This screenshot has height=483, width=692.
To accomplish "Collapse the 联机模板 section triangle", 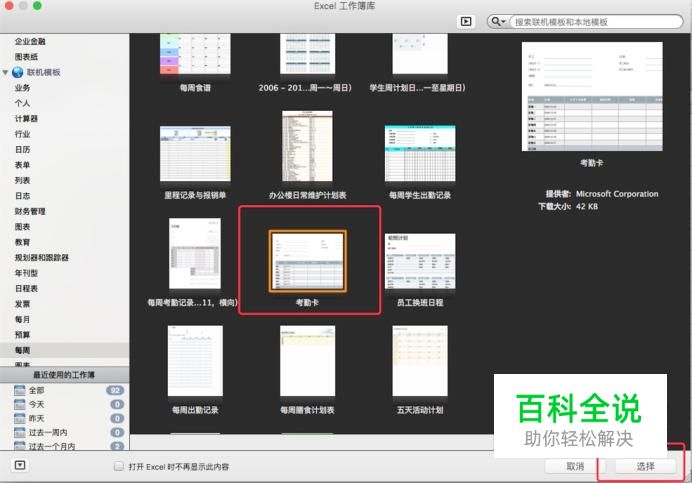I will coord(5,72).
